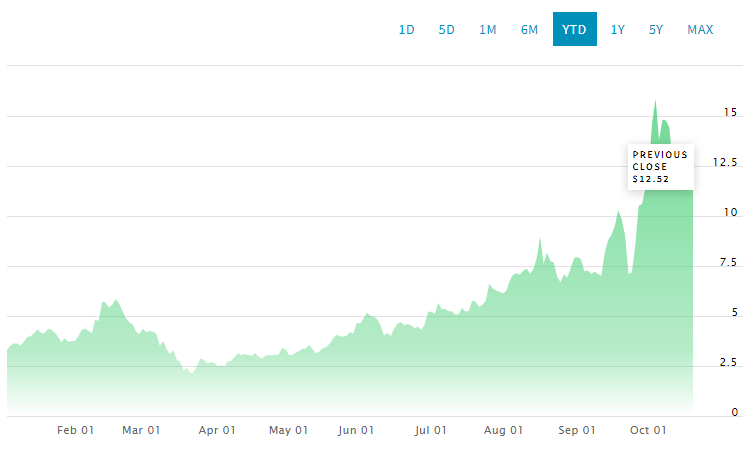Switch chart to 1Y range

point(617,29)
